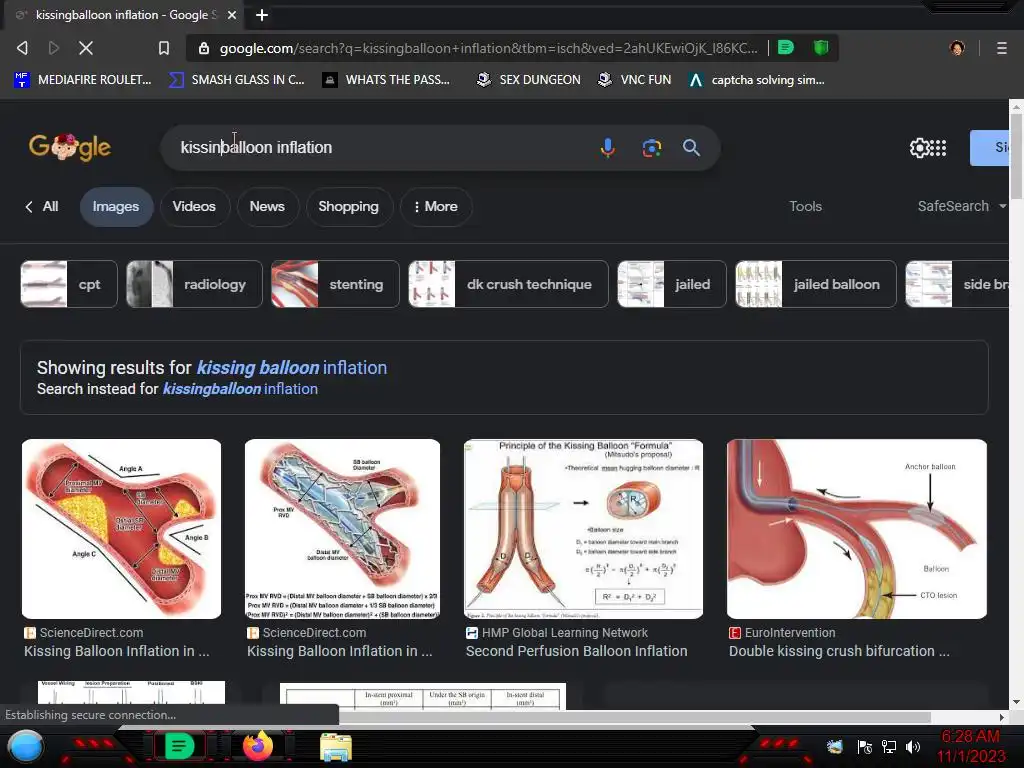Click the flag notification tray icon
Viewport: 1024px width, 768px height.
click(865, 746)
